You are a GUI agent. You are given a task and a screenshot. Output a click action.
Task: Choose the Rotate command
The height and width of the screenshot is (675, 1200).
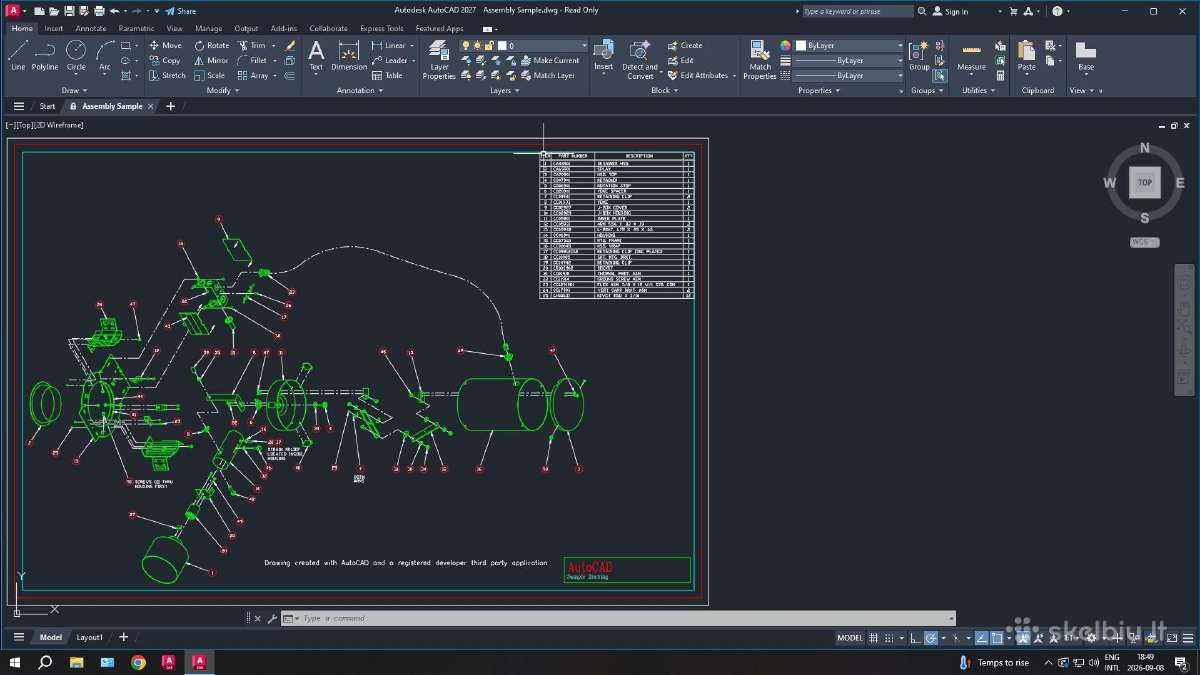pyautogui.click(x=212, y=45)
